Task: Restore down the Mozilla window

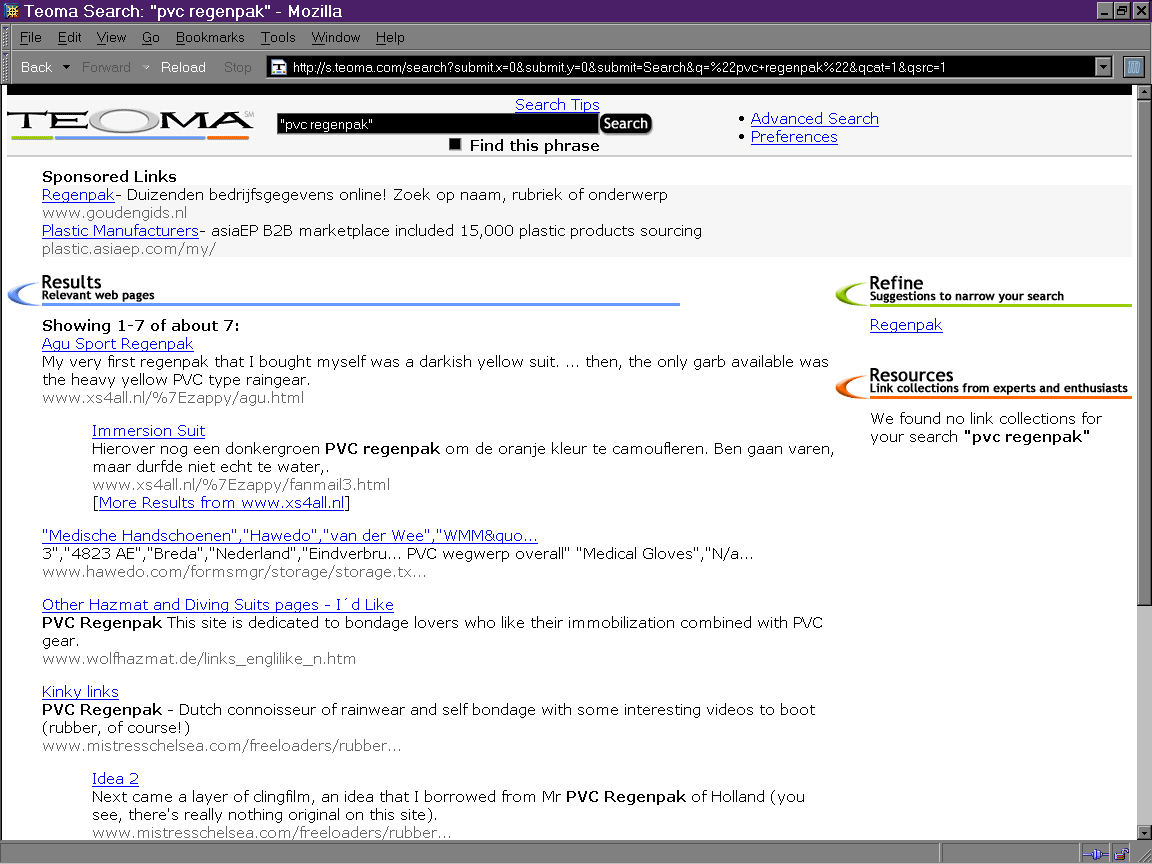Action: [1121, 11]
